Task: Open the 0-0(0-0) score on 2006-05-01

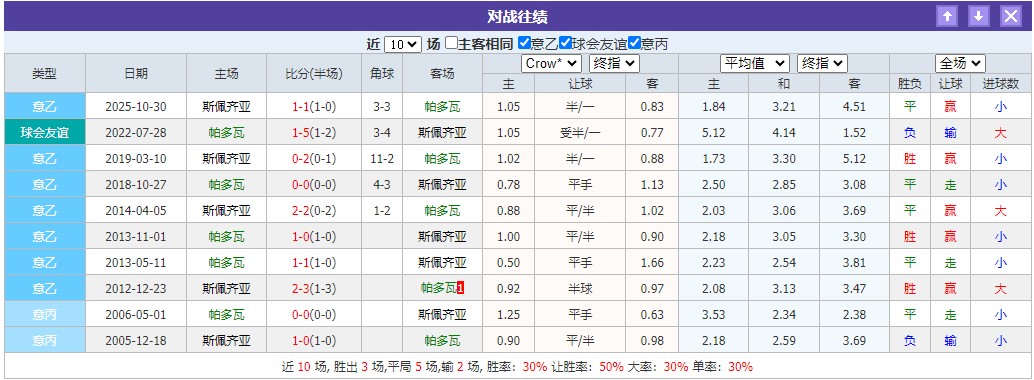Action: [x=314, y=315]
